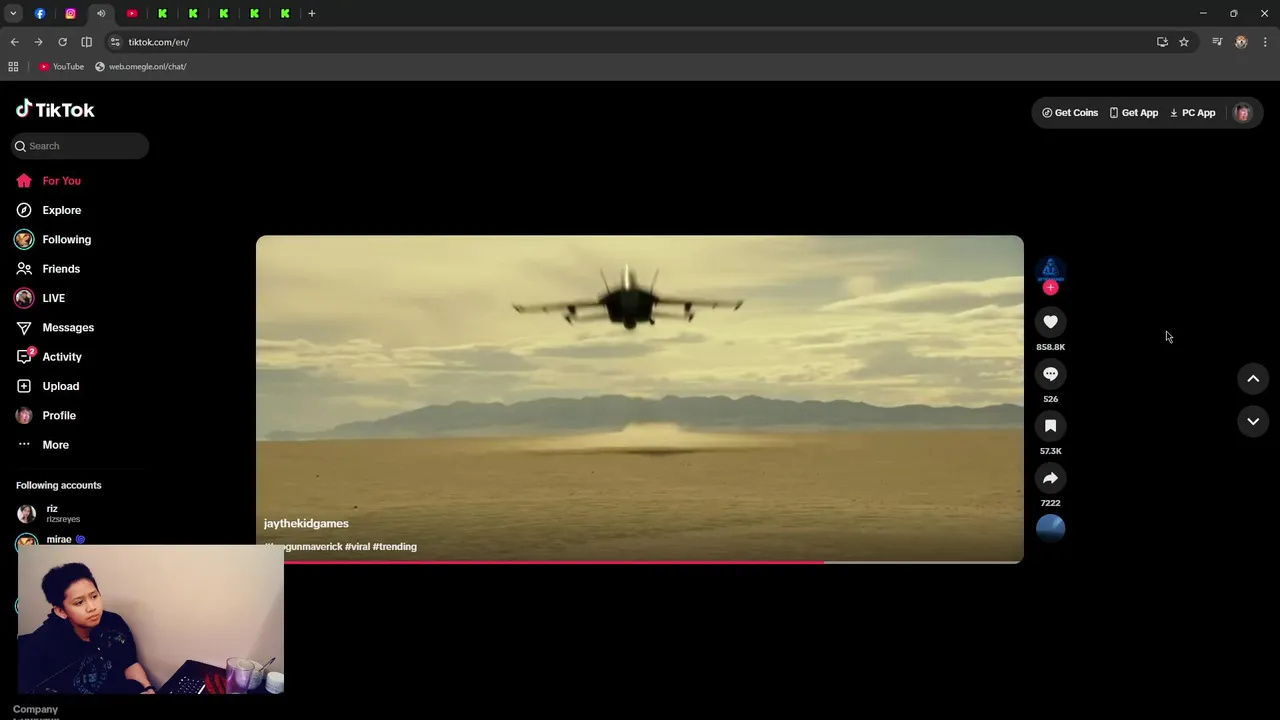This screenshot has width=1280, height=720.
Task: Open the TikTok profile avatar menu
Action: [1243, 113]
